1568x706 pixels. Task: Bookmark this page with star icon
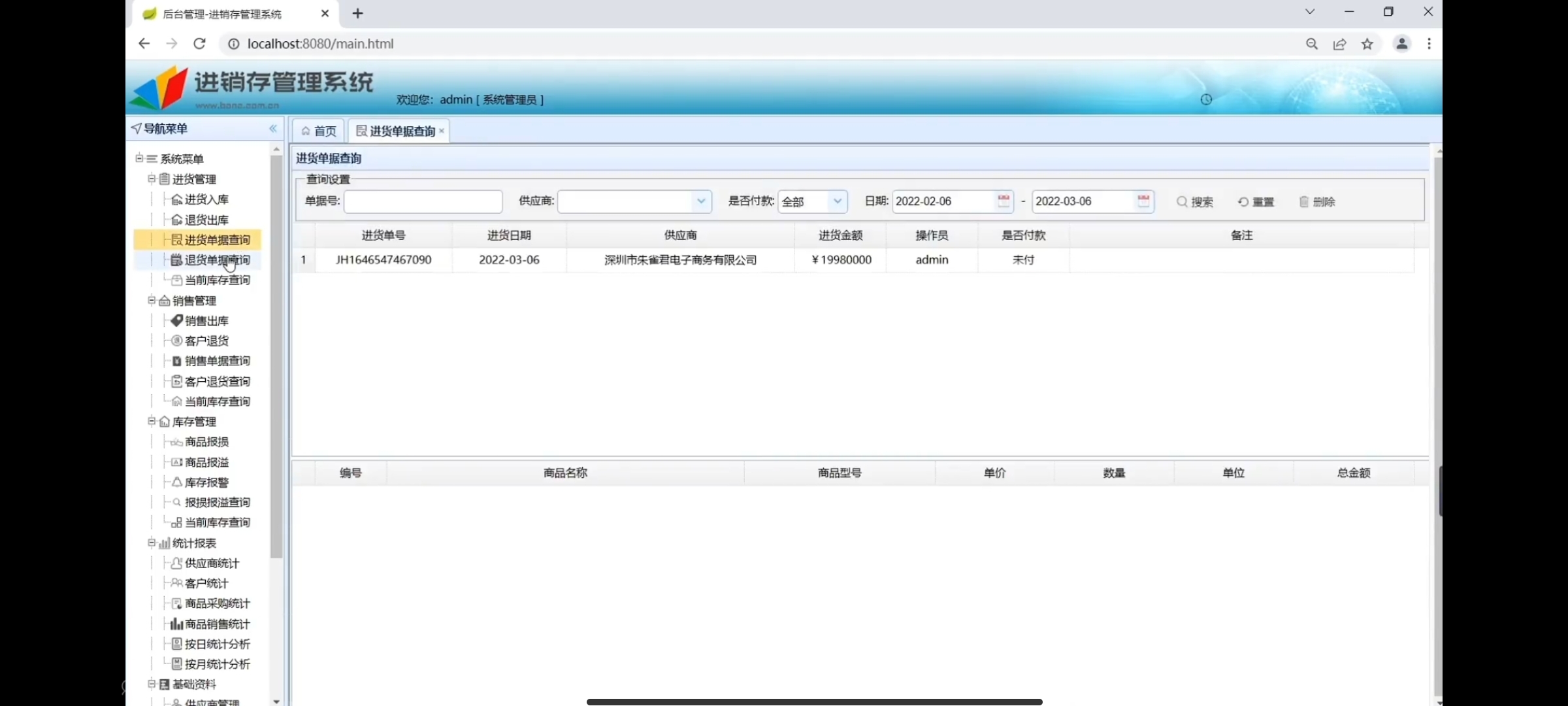(1367, 44)
